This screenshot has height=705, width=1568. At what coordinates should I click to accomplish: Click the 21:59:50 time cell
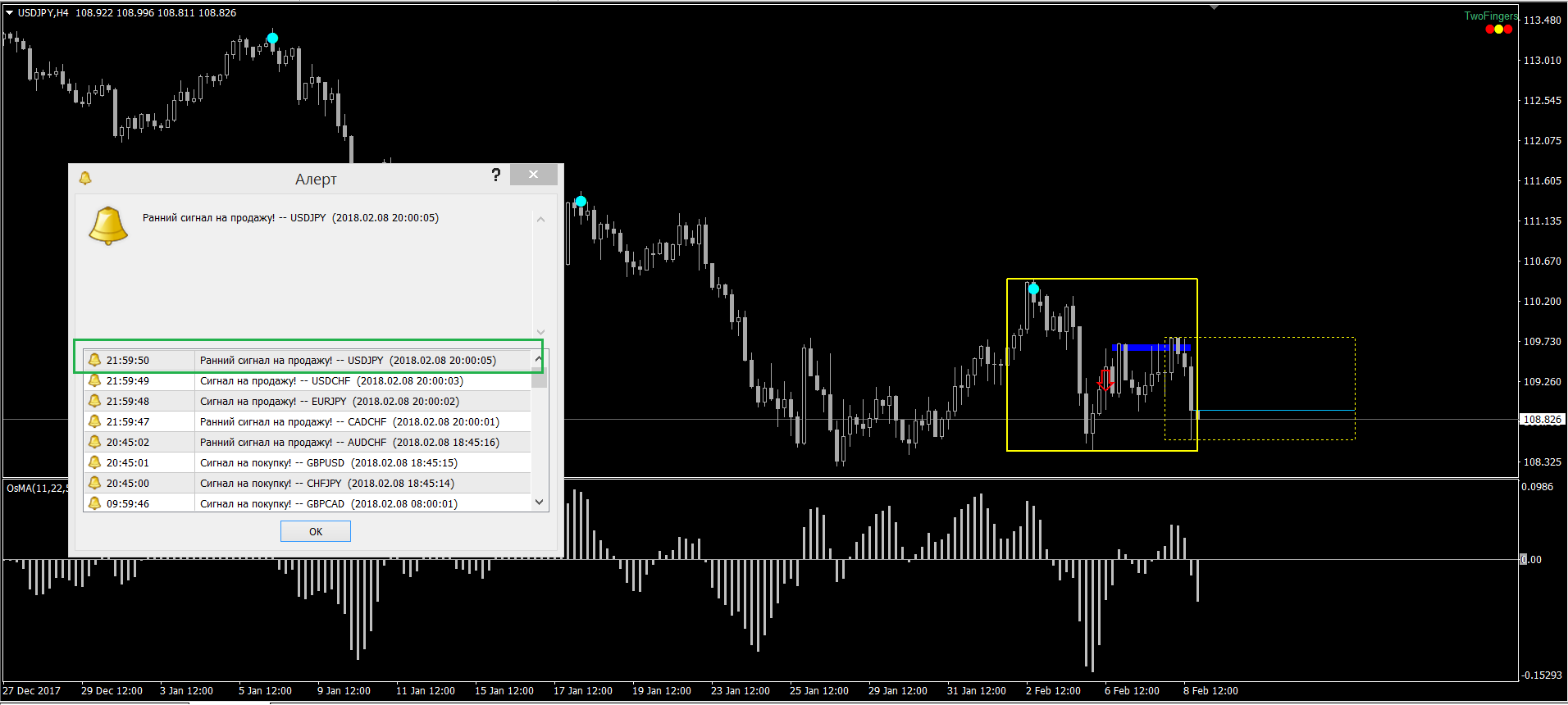pos(128,360)
